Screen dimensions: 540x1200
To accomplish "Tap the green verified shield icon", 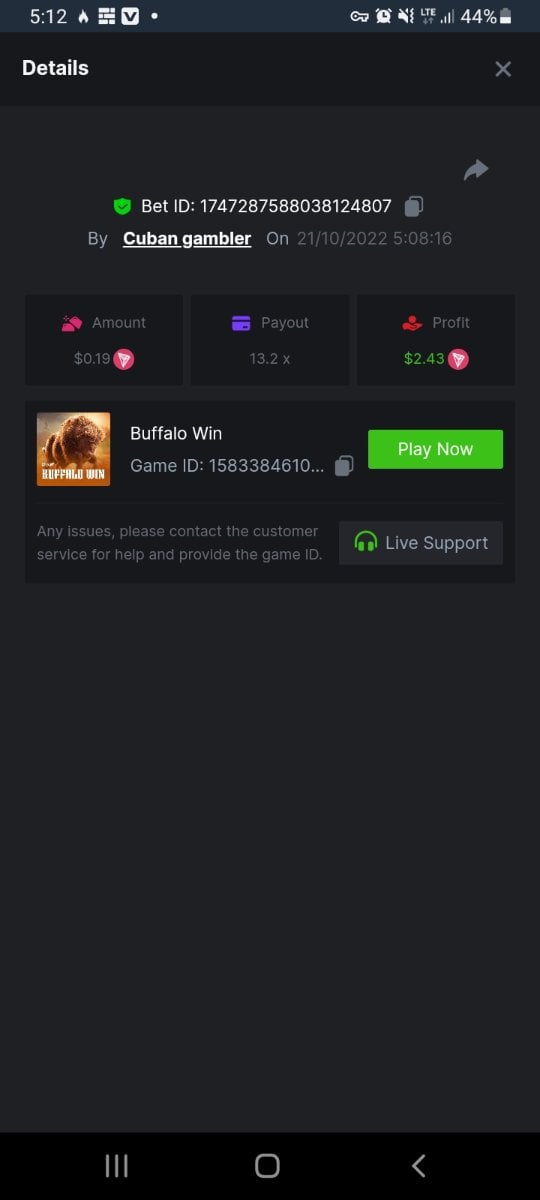I will pos(122,206).
